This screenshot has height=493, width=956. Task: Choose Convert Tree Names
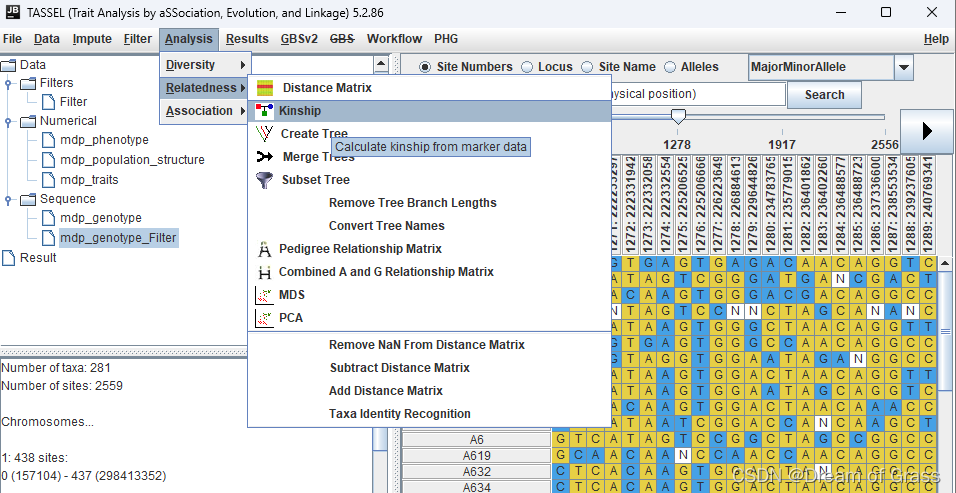[x=429, y=226]
